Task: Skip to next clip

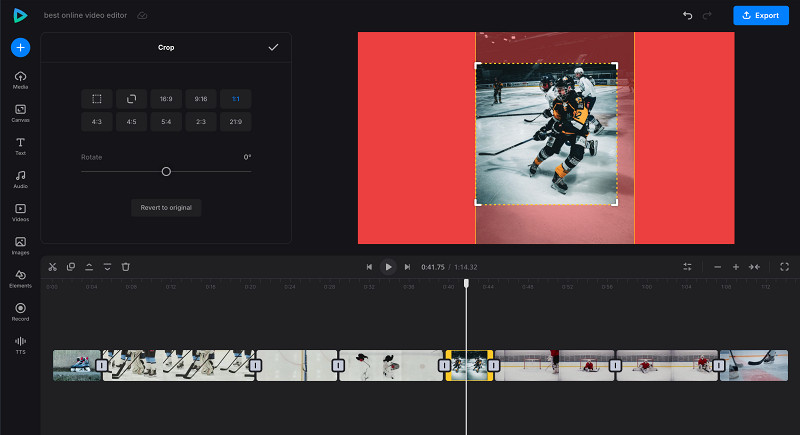Action: point(407,267)
